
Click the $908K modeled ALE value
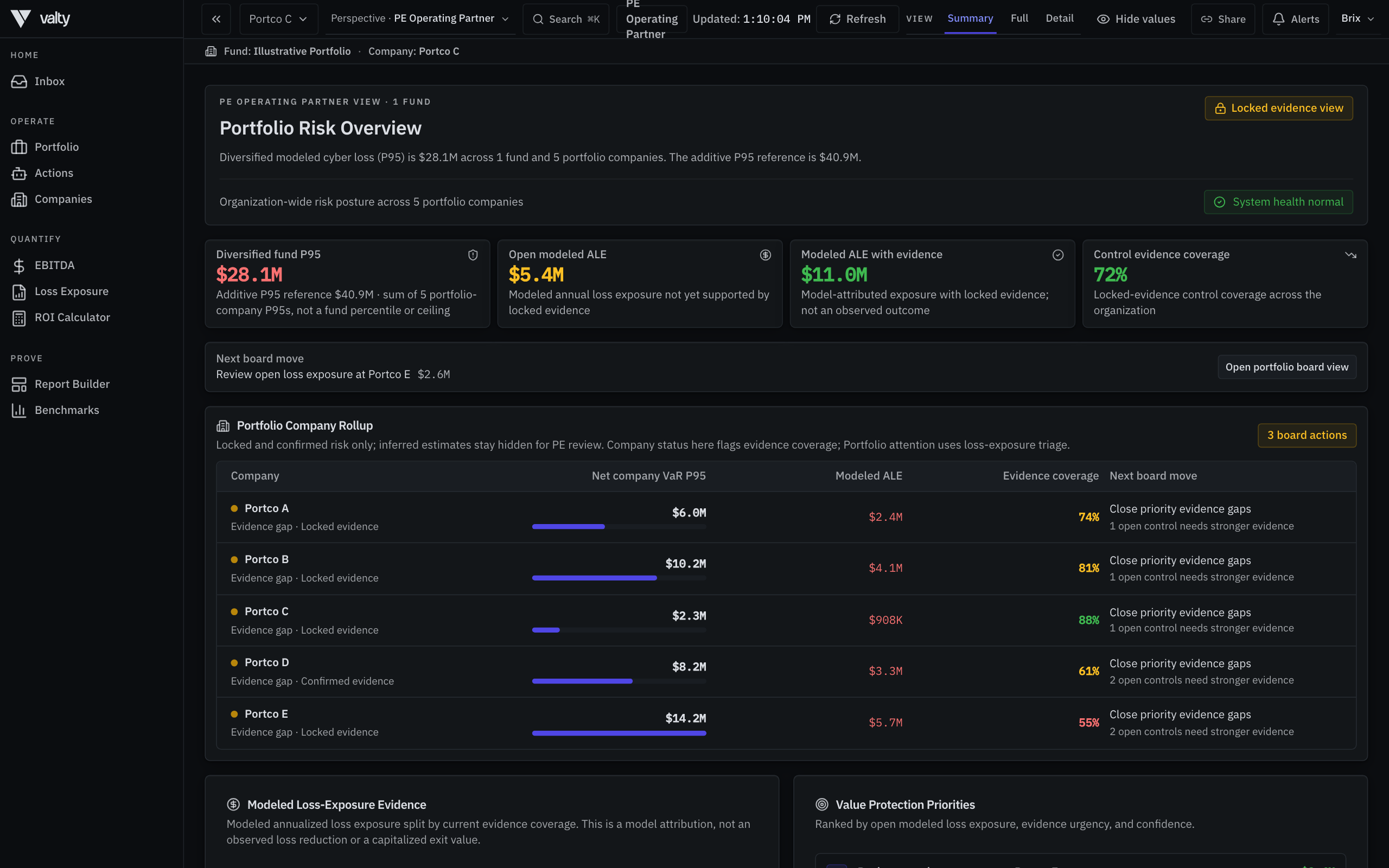tap(885, 620)
